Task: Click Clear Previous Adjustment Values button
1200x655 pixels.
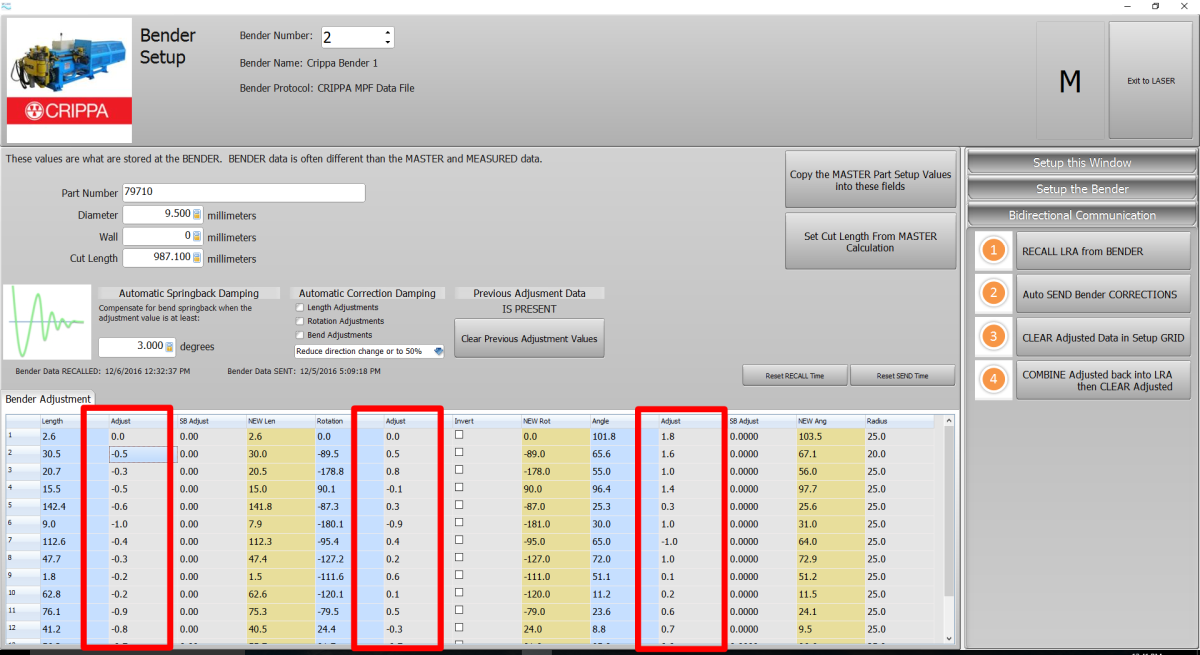Action: pos(529,339)
